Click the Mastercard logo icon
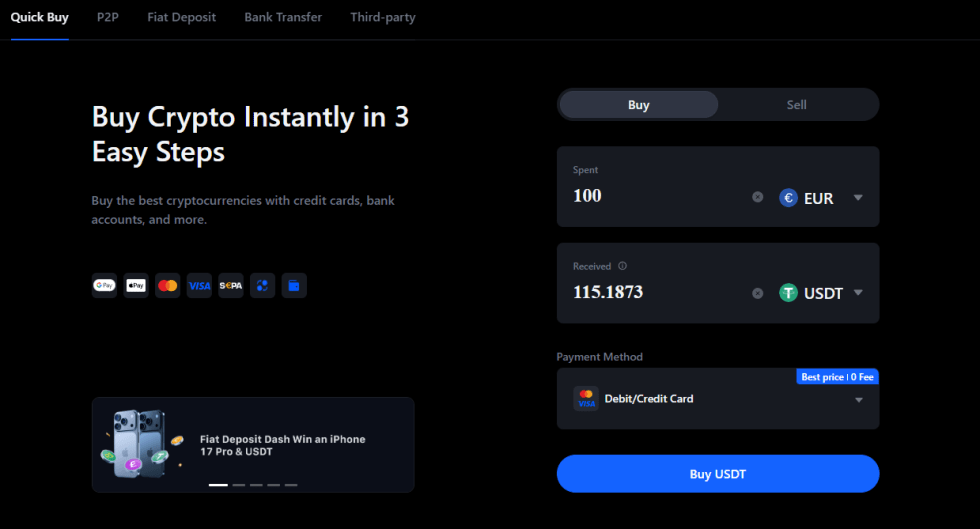980x529 pixels. tap(168, 286)
